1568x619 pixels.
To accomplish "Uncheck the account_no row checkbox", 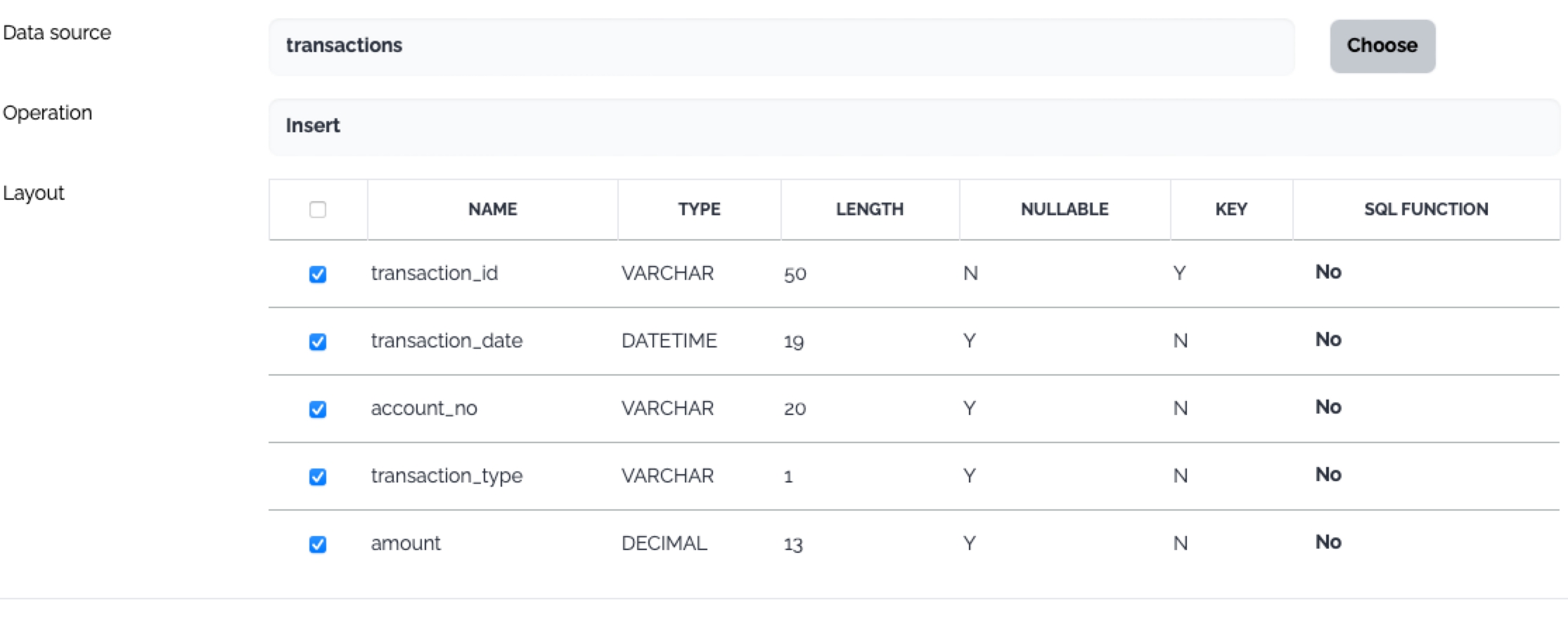I will pos(318,409).
